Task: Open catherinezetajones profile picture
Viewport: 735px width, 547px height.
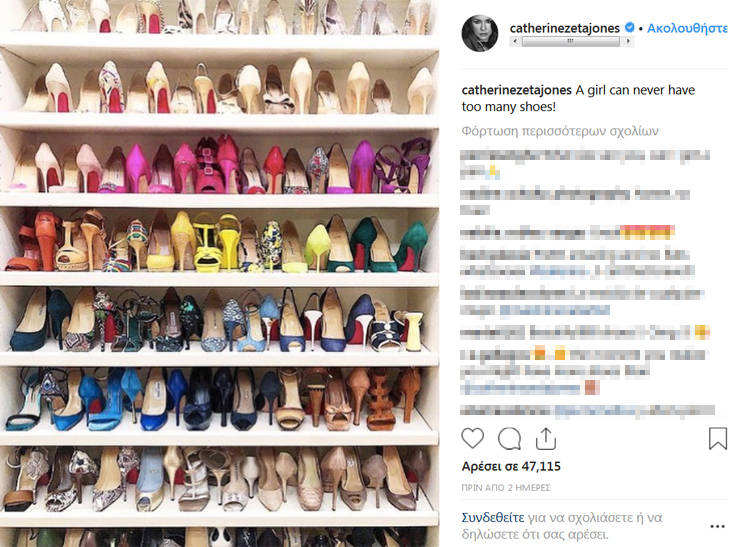Action: 480,33
